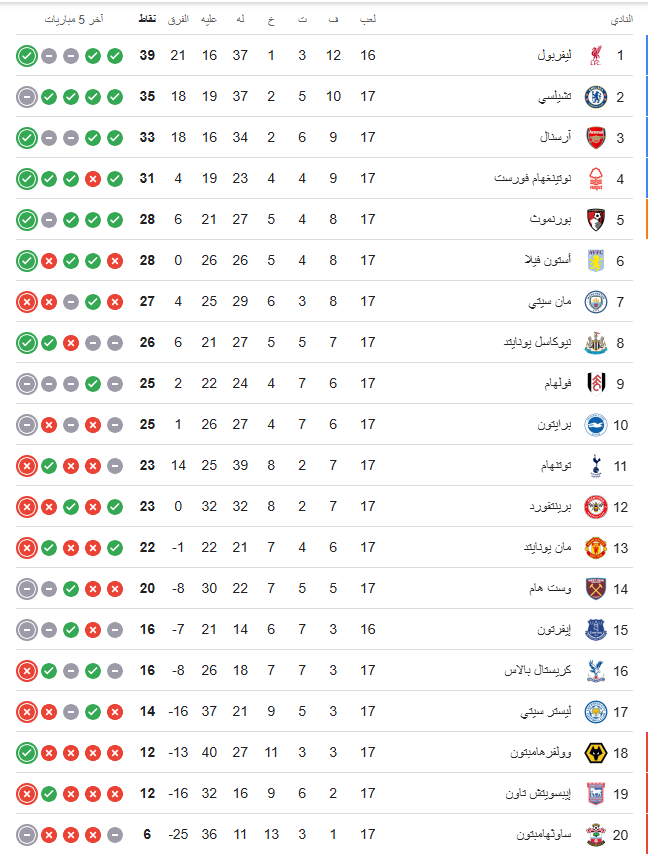The width and height of the screenshot is (648, 866).
Task: Select the Manchester City crest
Action: click(595, 302)
